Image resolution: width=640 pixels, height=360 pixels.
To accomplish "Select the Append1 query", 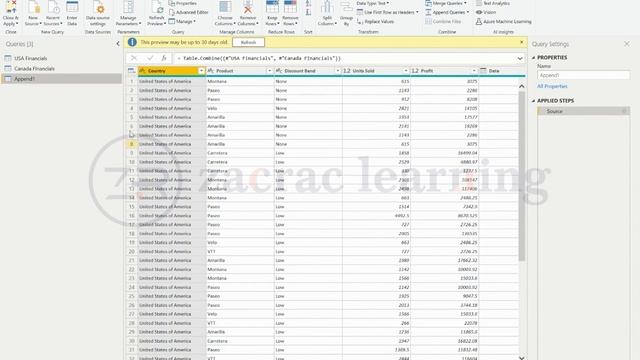I will (61, 79).
